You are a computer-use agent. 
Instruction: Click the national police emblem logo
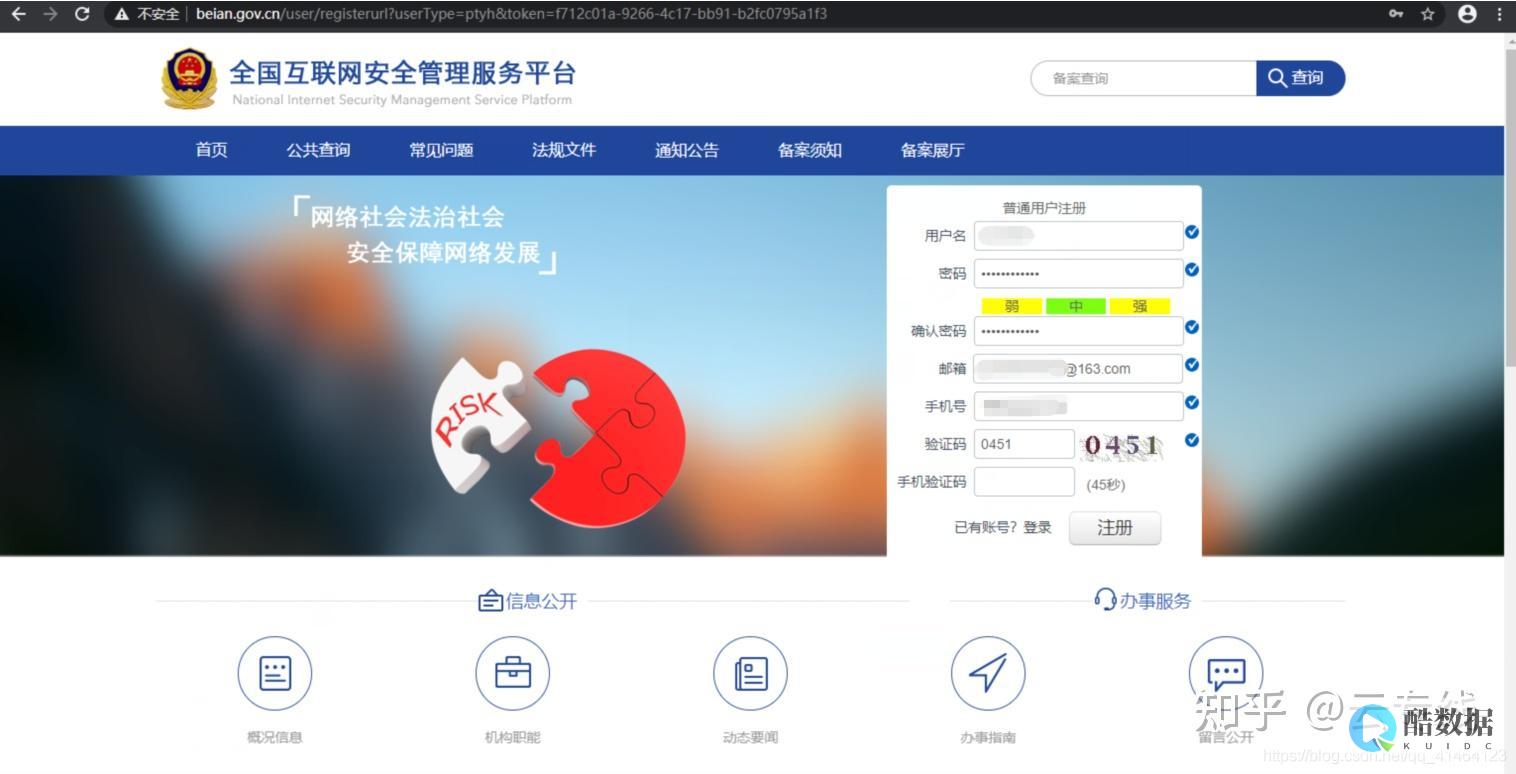pyautogui.click(x=189, y=78)
